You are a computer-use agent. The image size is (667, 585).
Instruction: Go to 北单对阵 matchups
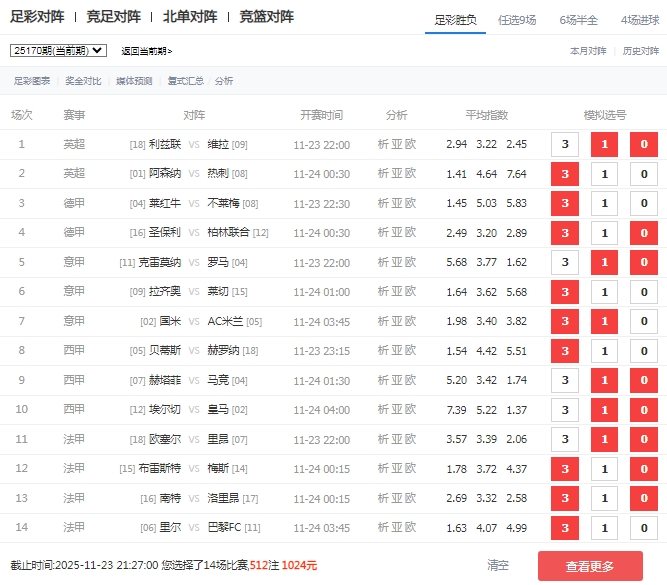point(190,17)
